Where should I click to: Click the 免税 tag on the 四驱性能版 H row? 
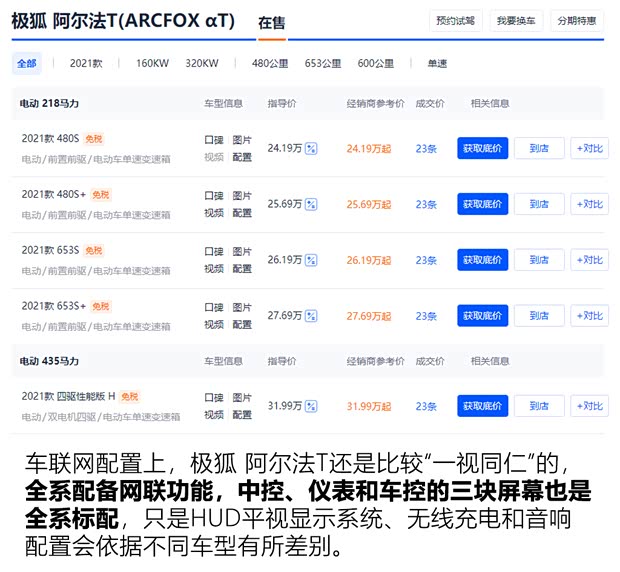click(130, 396)
